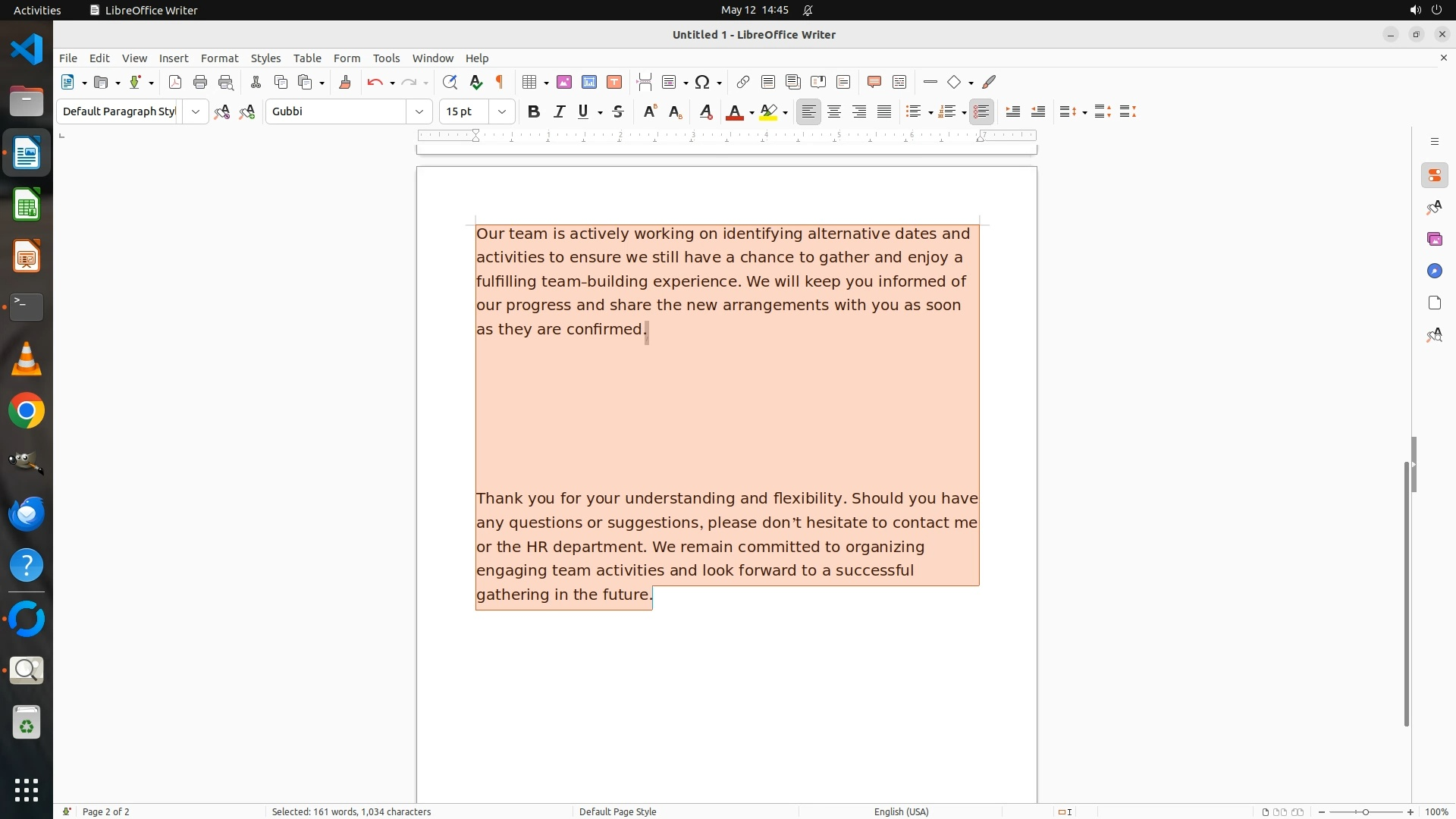1456x819 pixels.
Task: Expand the font size dropdown
Action: click(502, 112)
